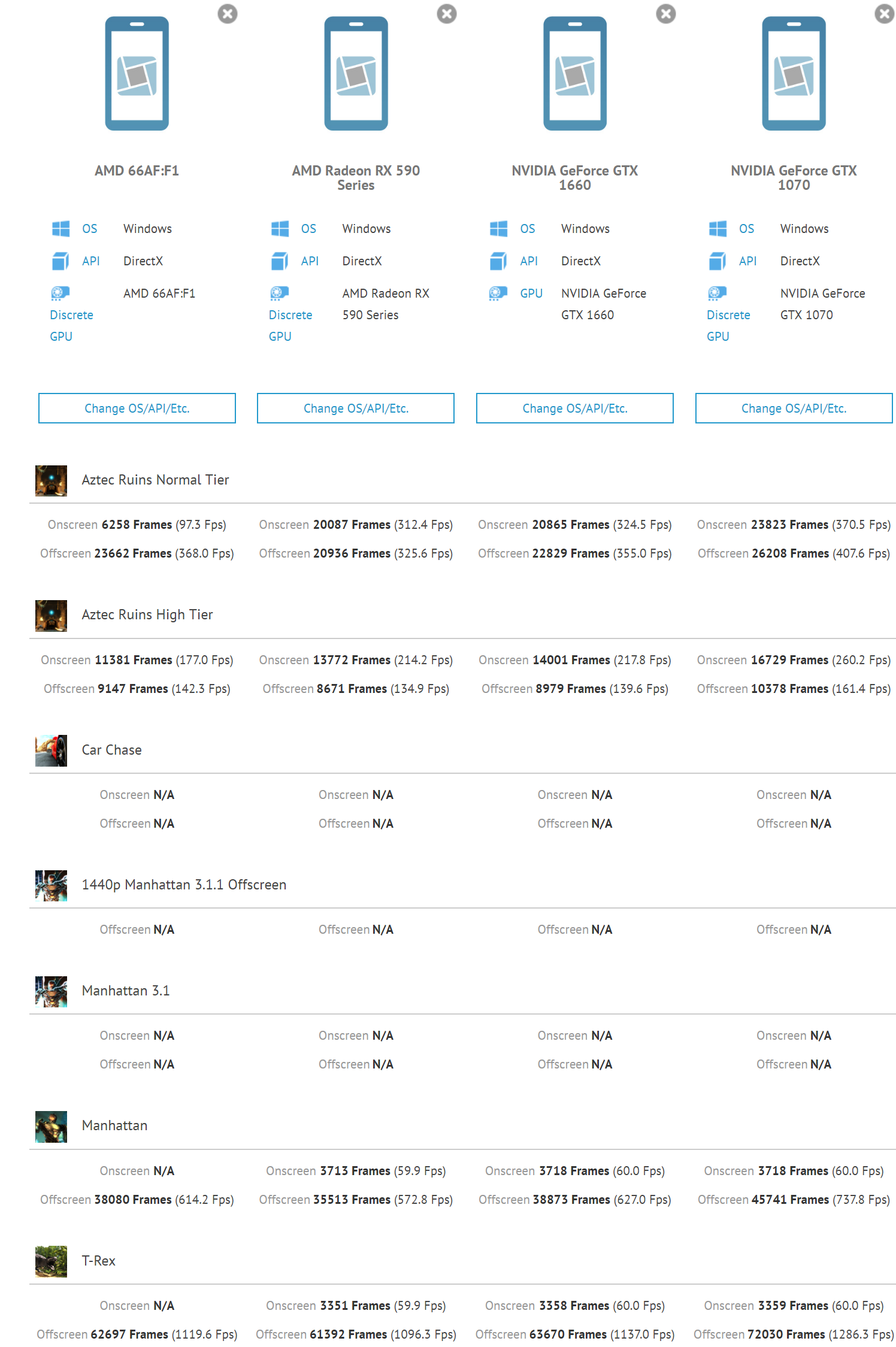
Task: Click the T-Rex title
Action: pos(99,1261)
